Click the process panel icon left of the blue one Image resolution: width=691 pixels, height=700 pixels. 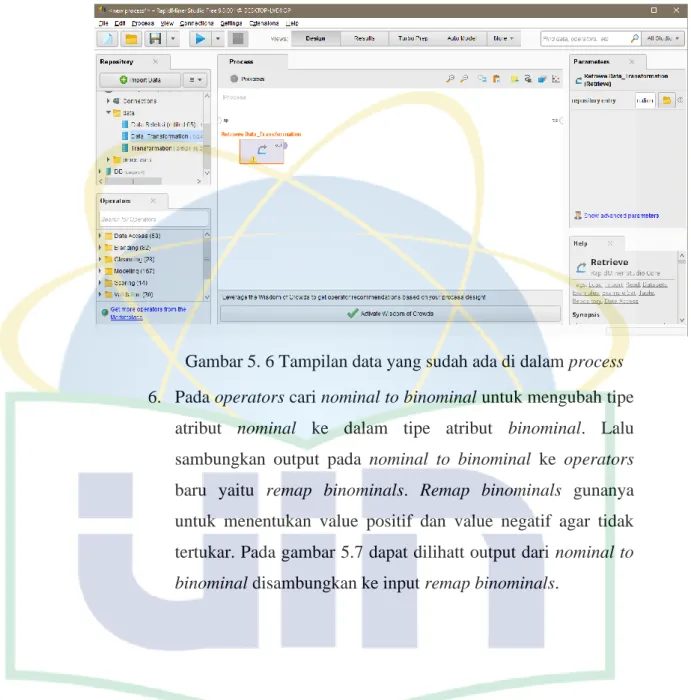528,79
